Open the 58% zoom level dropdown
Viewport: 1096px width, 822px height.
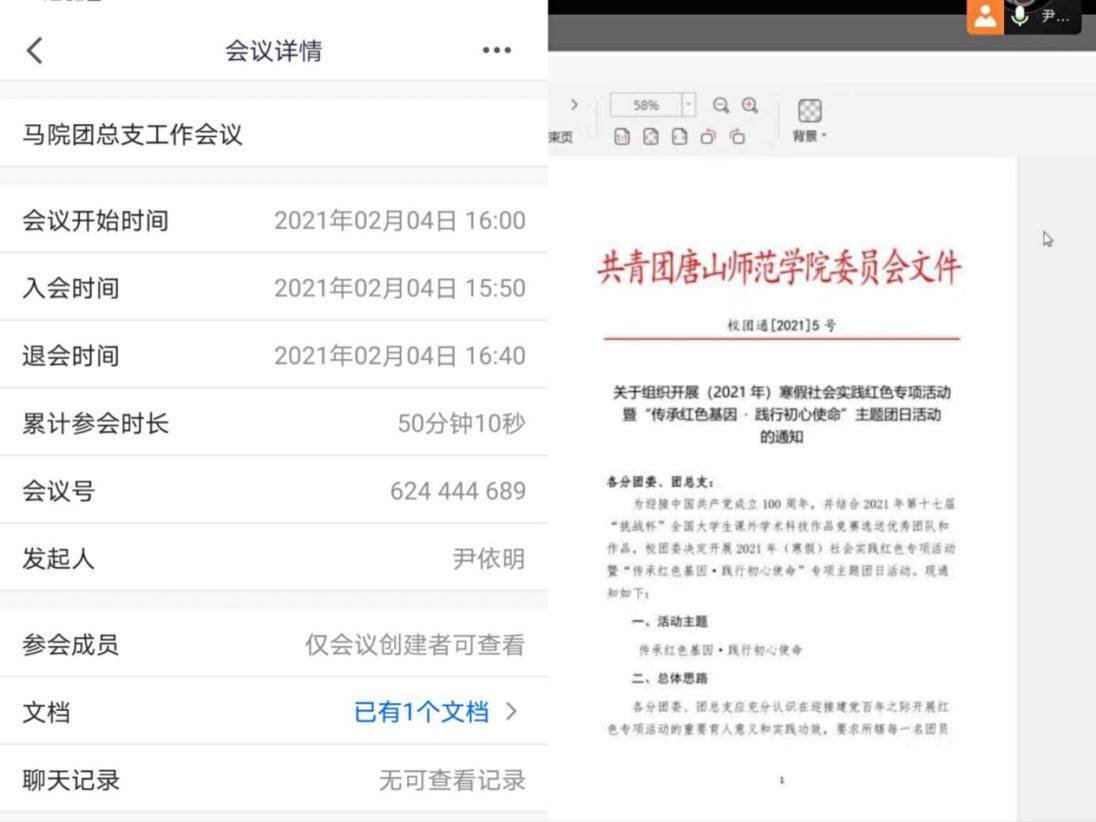coord(689,105)
